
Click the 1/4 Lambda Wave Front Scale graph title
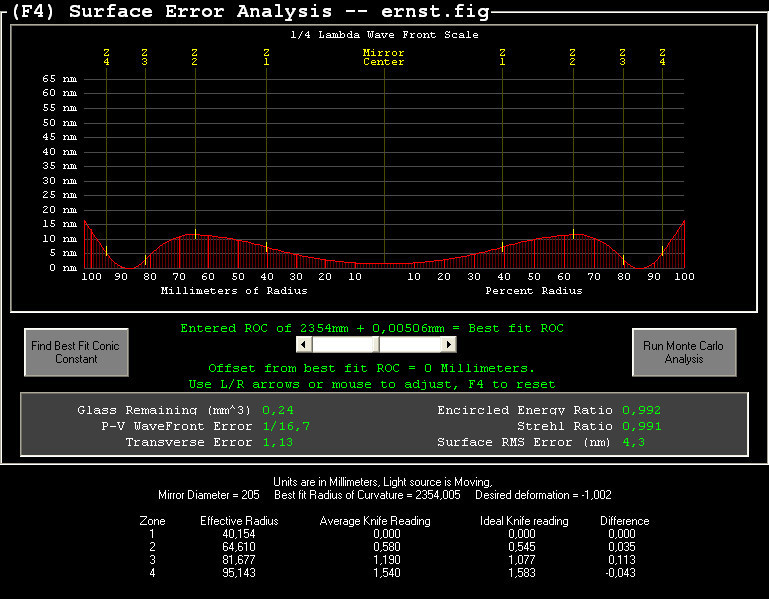[x=384, y=35]
